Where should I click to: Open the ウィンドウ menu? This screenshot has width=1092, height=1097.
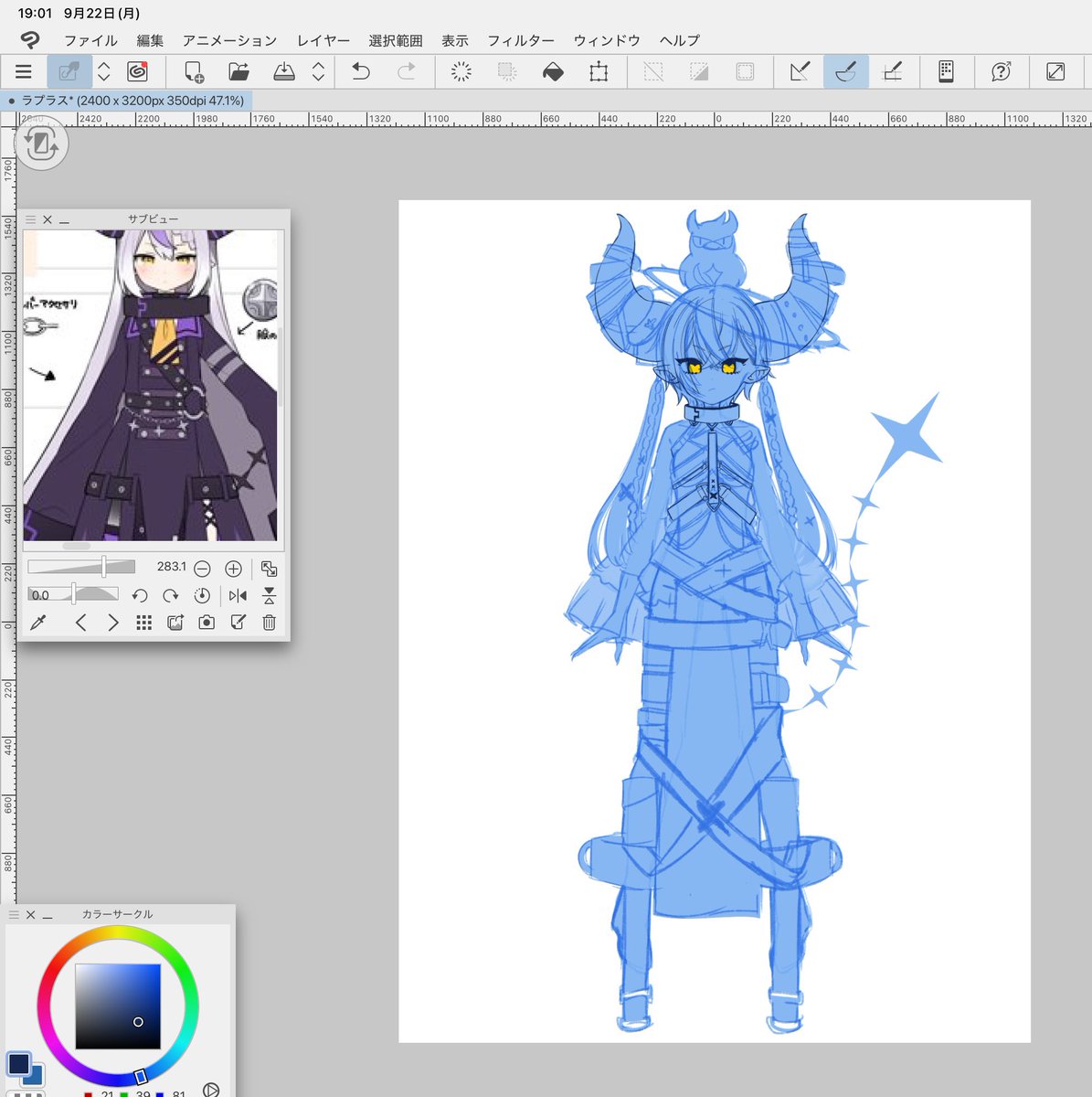point(607,40)
